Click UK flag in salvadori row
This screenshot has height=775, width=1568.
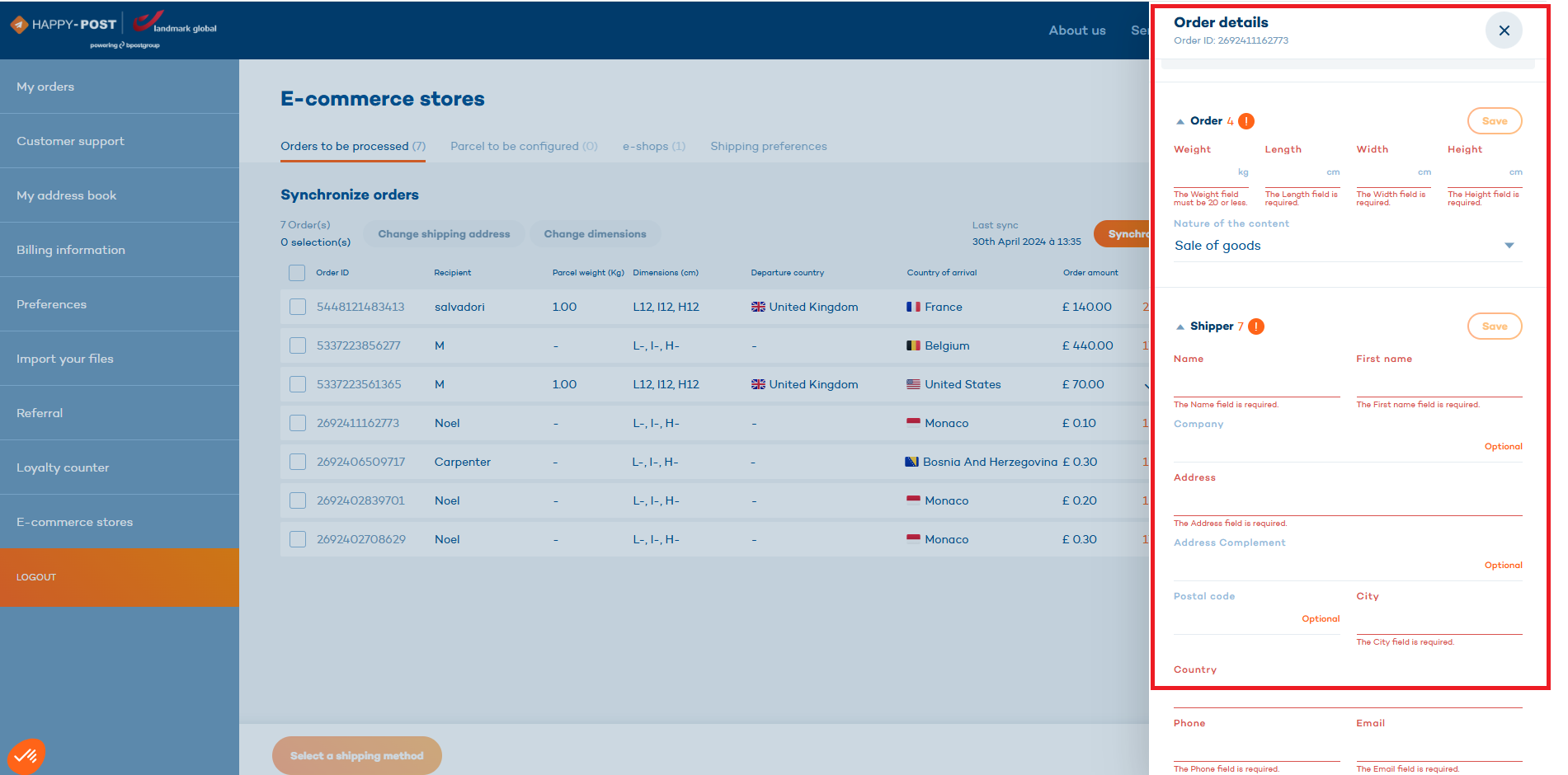pos(758,307)
